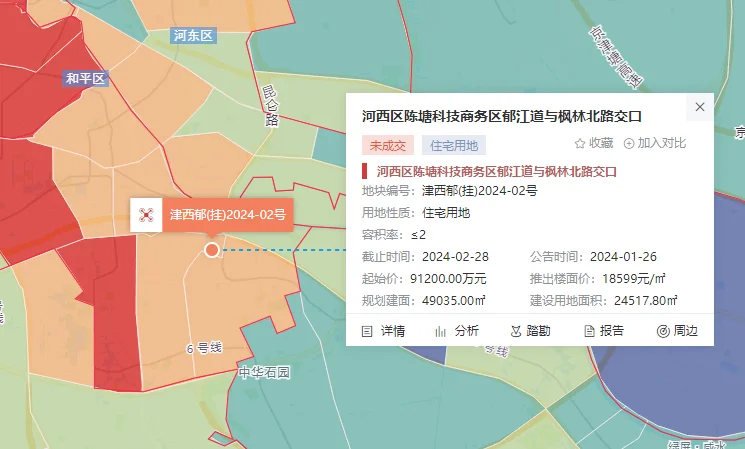
Task: Select the white circle parcel marker on map
Action: (x=211, y=249)
